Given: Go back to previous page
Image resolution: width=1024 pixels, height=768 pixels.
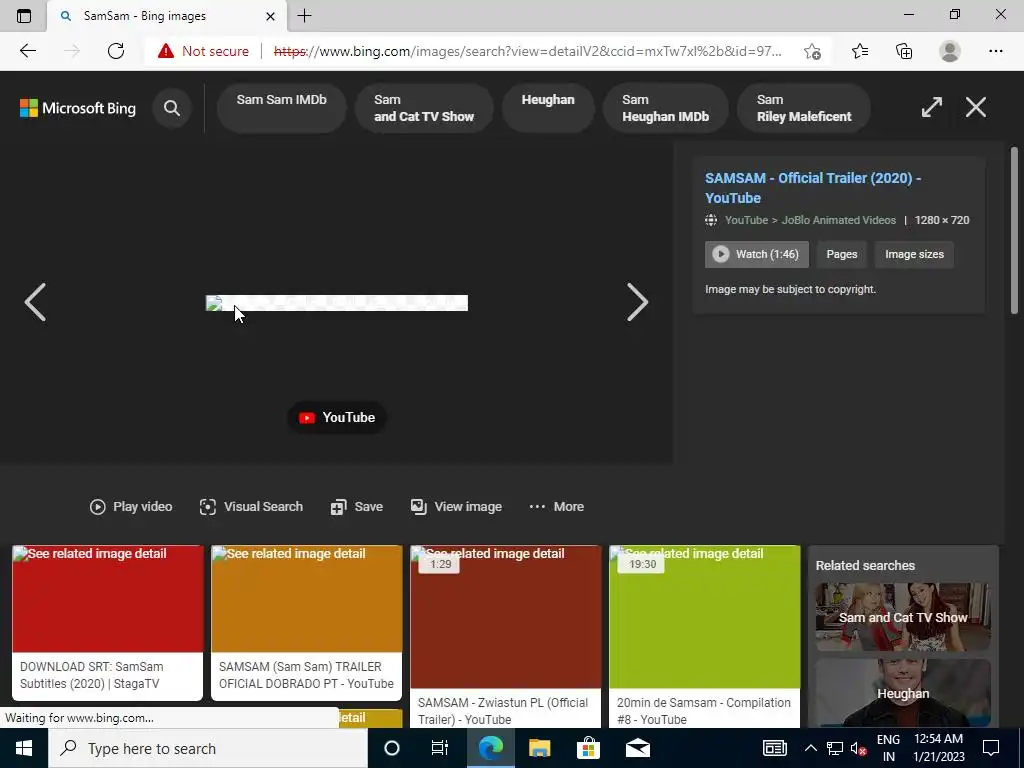Looking at the screenshot, I should [27, 51].
